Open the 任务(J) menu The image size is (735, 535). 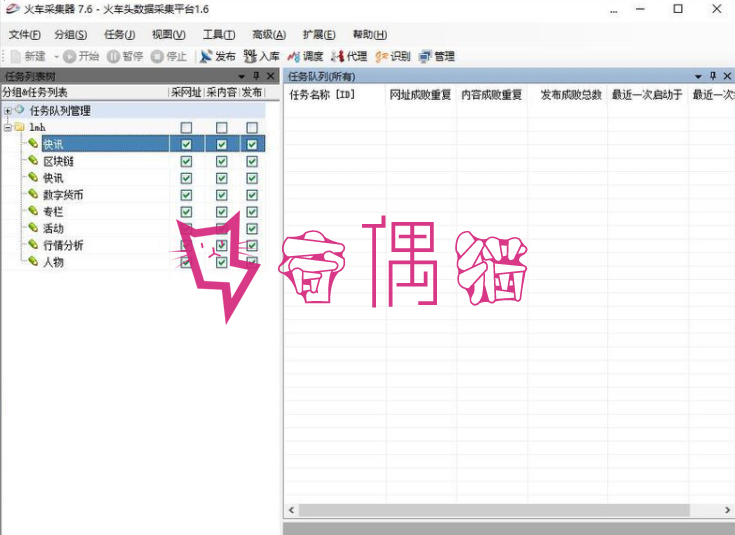[x=120, y=34]
